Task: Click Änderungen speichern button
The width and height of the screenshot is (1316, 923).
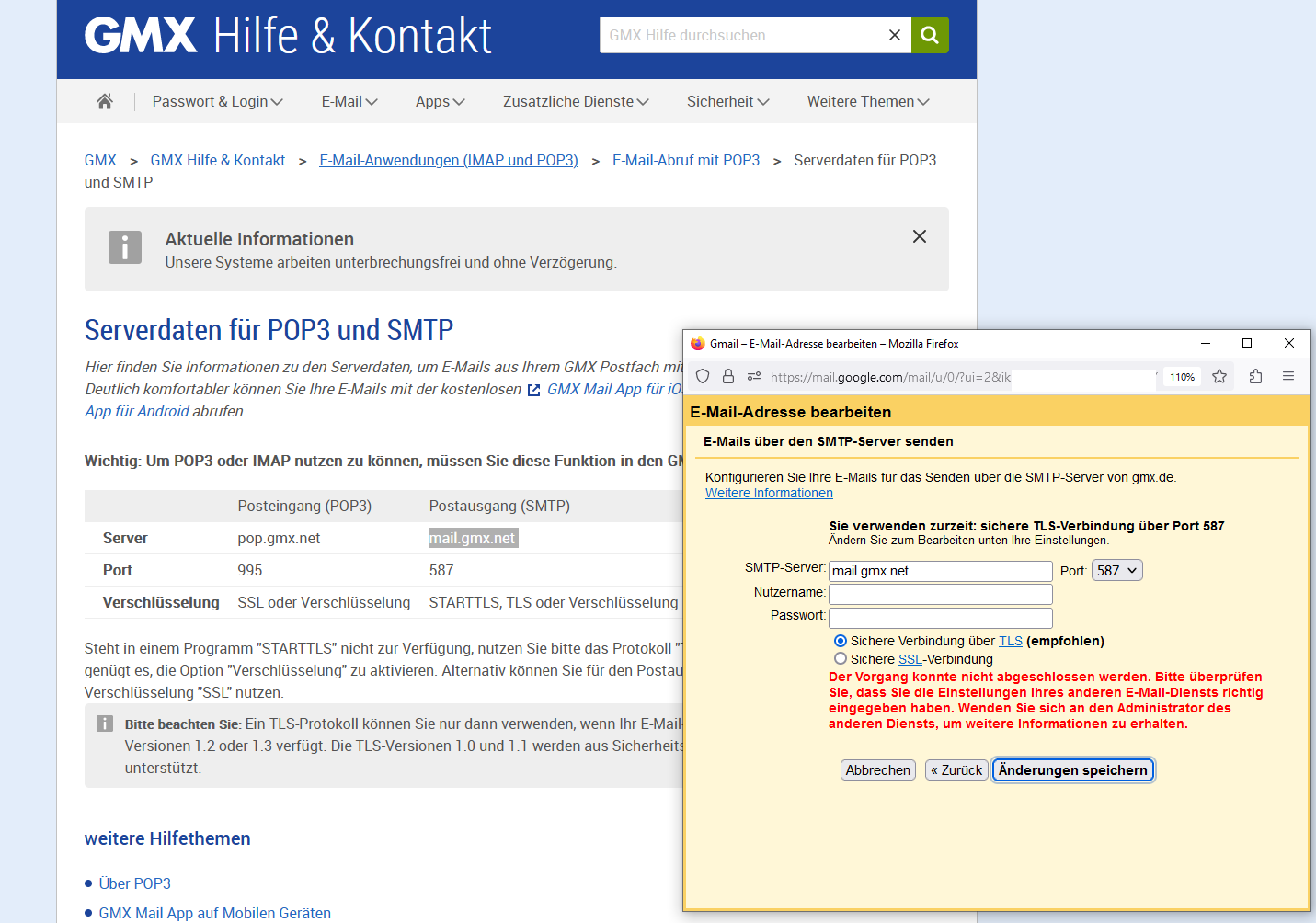Action: tap(1073, 770)
